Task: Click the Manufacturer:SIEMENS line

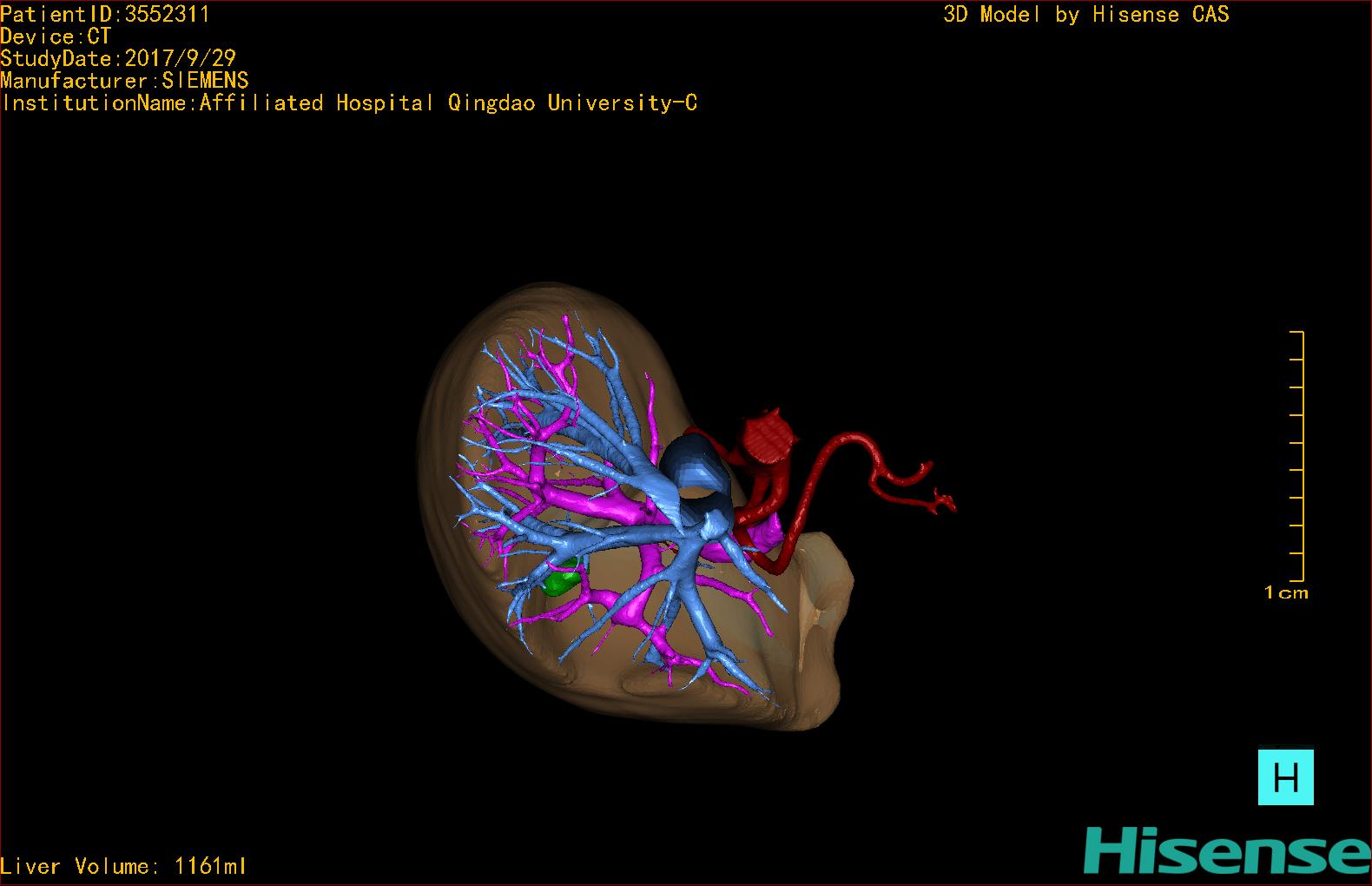Action: (124, 81)
